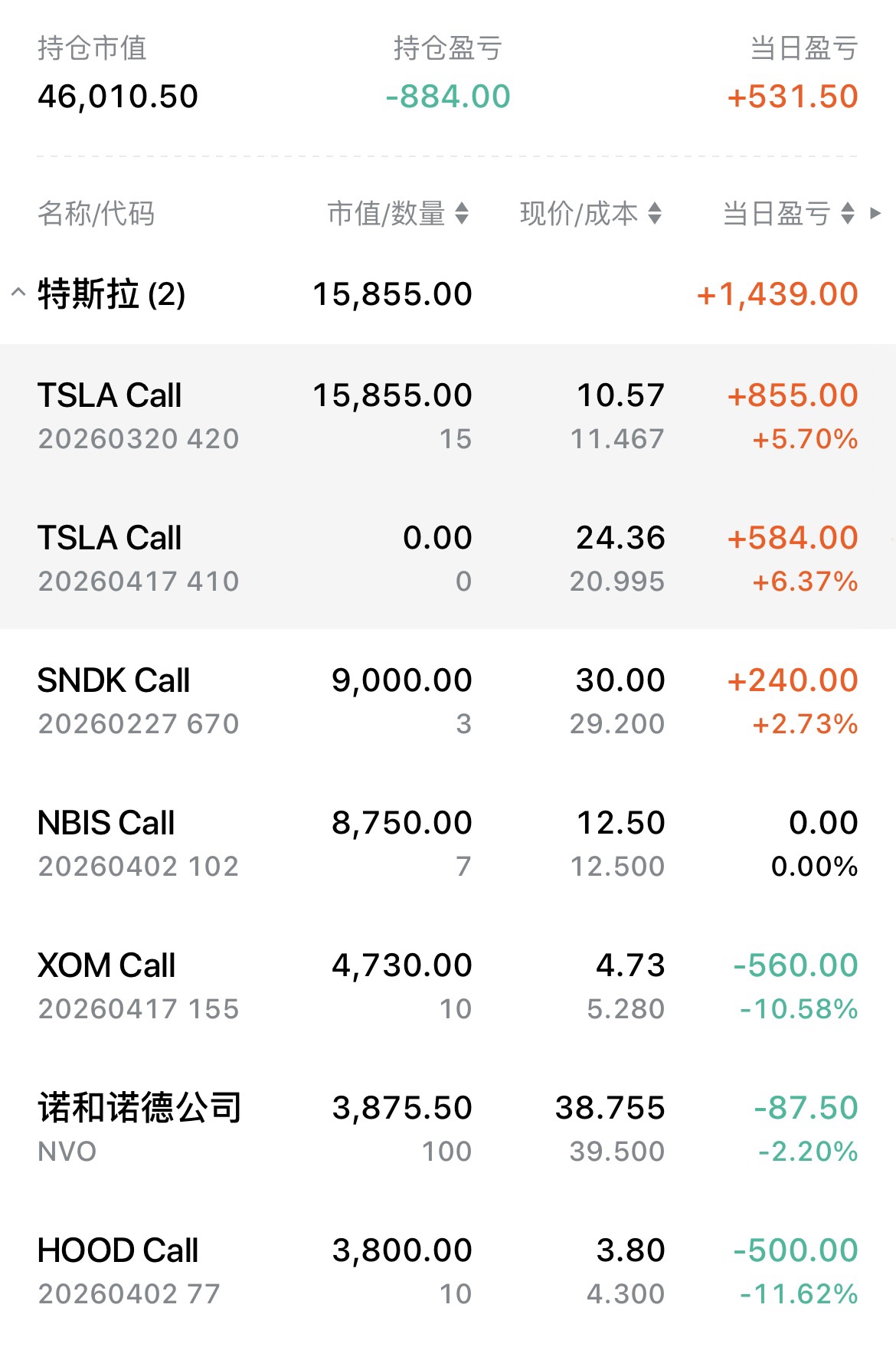Sort by 市值/数量 column arrows
The height and width of the screenshot is (1347, 896).
coord(462,213)
